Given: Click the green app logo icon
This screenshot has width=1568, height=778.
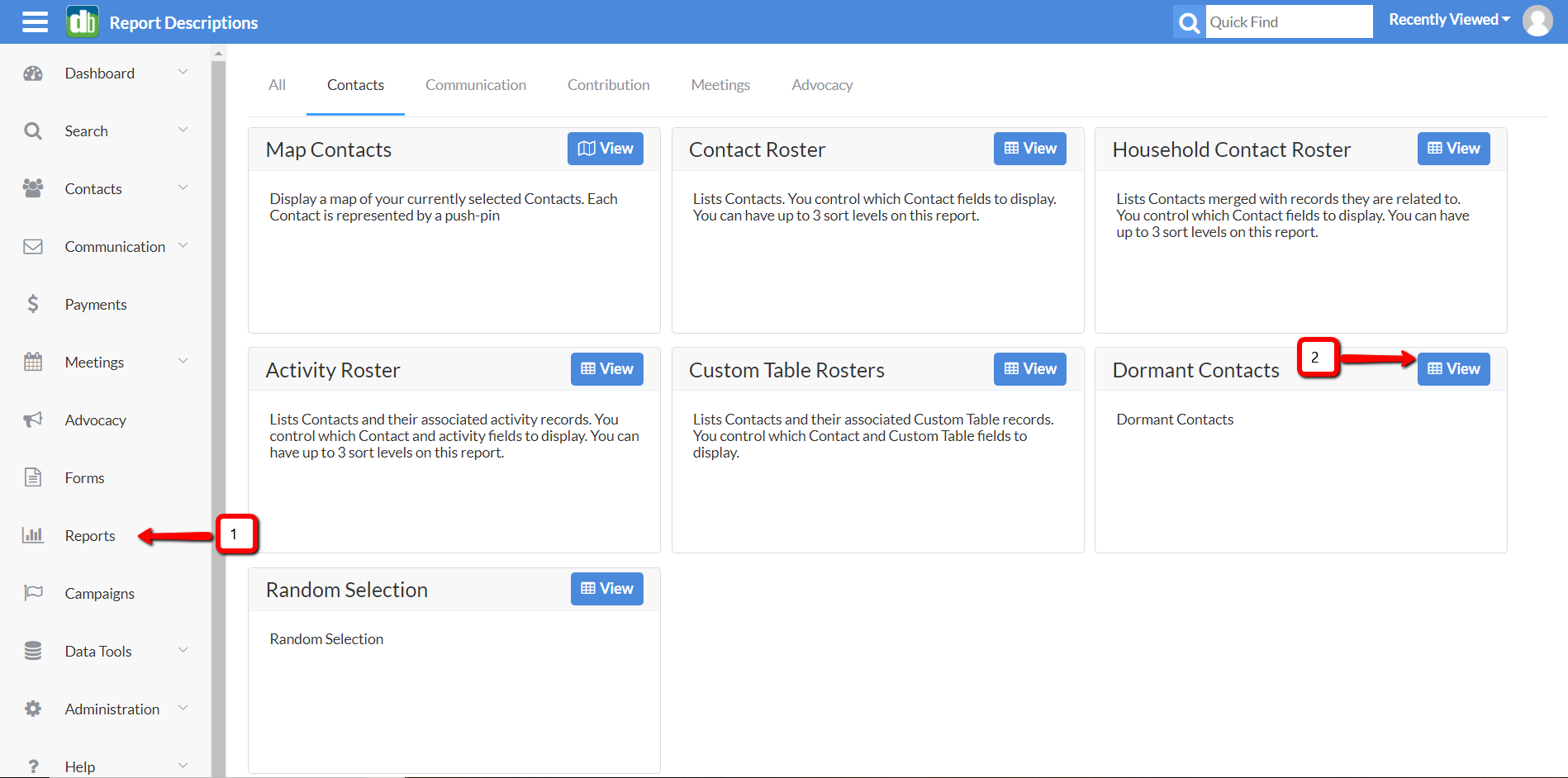Looking at the screenshot, I should [83, 21].
